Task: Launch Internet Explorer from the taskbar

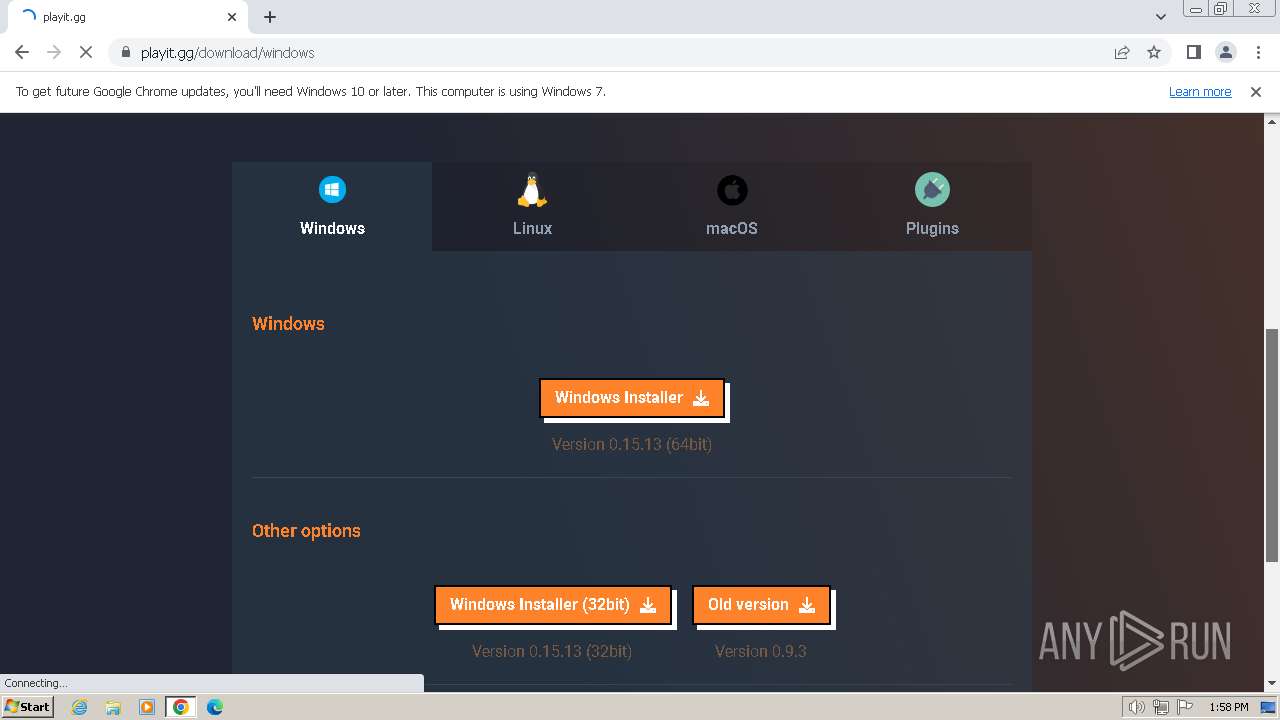Action: [x=80, y=707]
